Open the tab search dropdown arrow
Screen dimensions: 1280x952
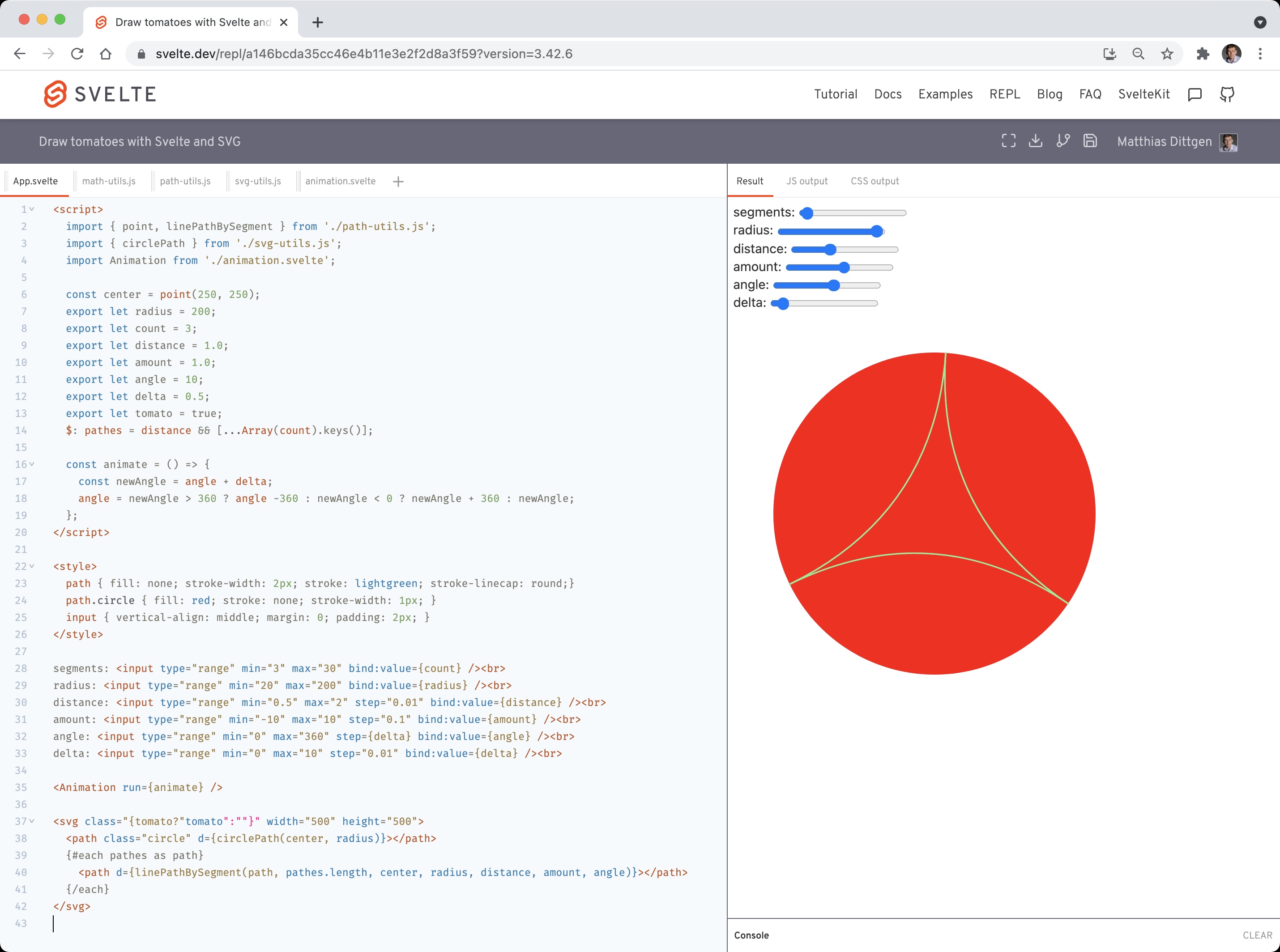click(1260, 22)
